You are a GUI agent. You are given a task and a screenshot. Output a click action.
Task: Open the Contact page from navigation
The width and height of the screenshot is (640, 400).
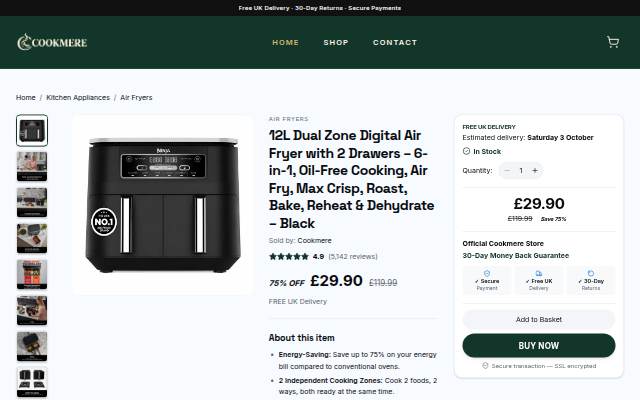tap(395, 42)
